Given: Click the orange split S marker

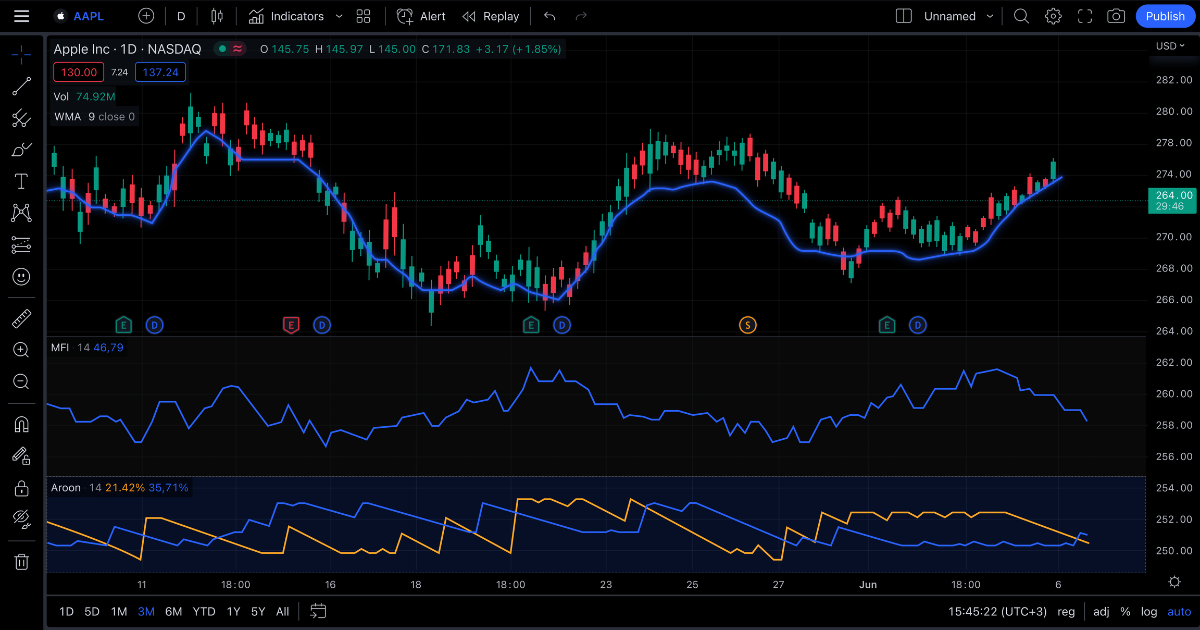Looking at the screenshot, I should click(748, 324).
